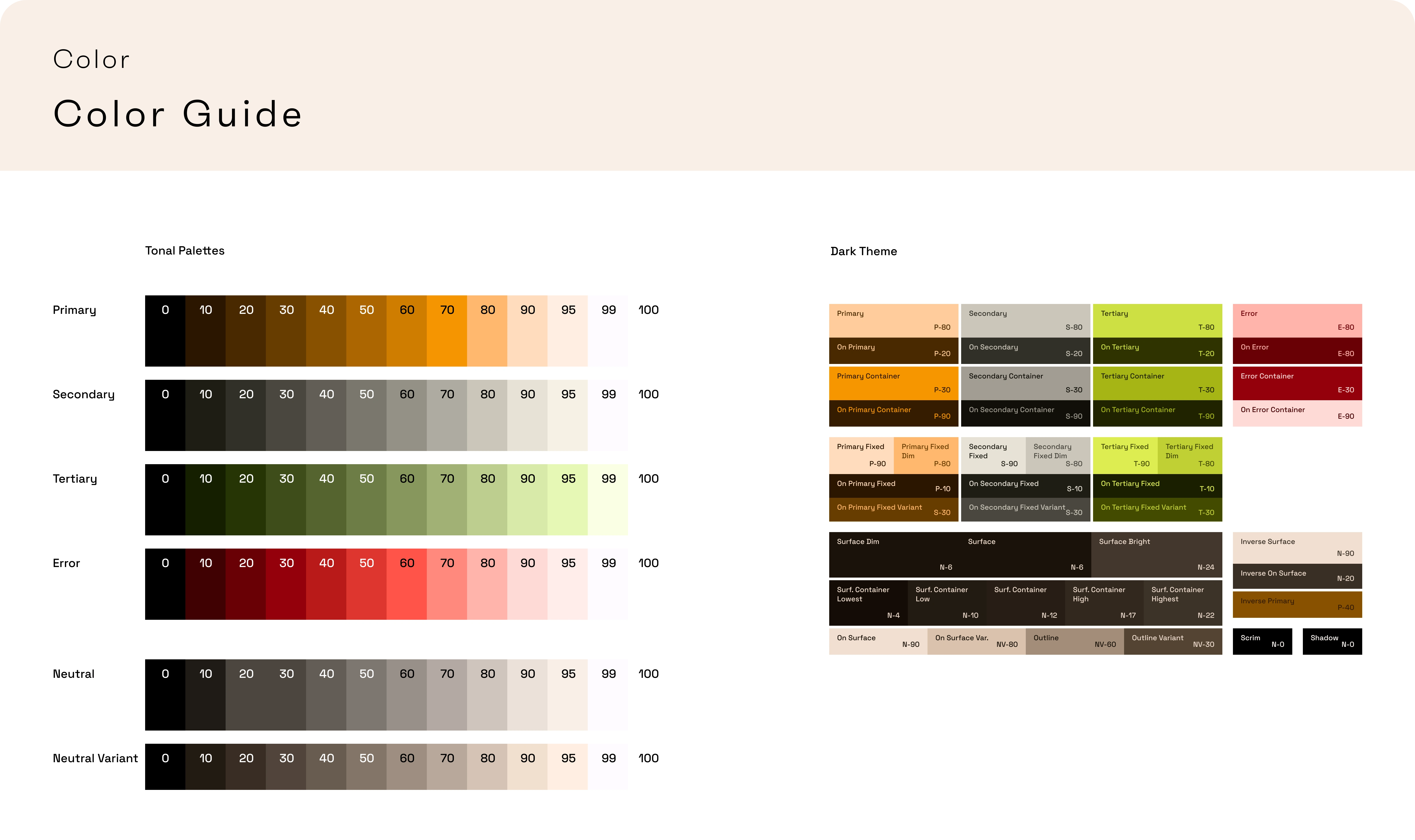
Task: Select the Primary Fixed Dim swatch
Action: [926, 456]
